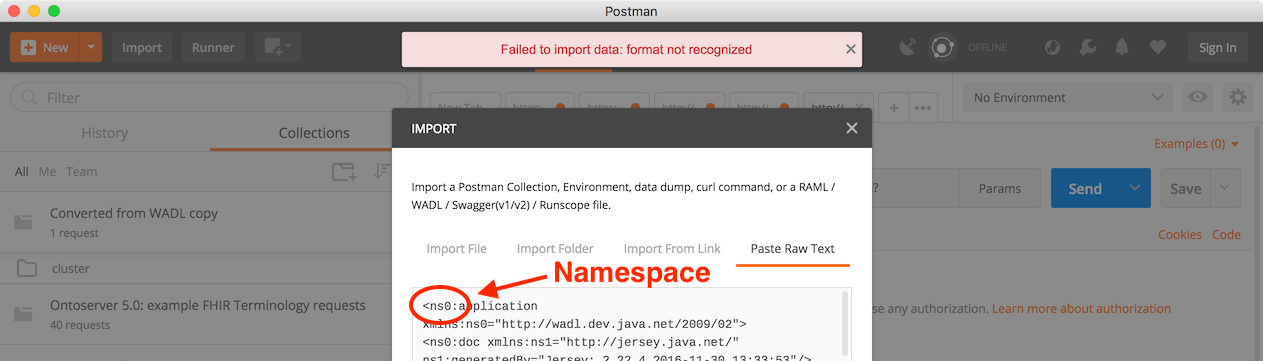Screen dimensions: 1263x361
Task: Click the new collection folder icon
Action: [x=344, y=172]
